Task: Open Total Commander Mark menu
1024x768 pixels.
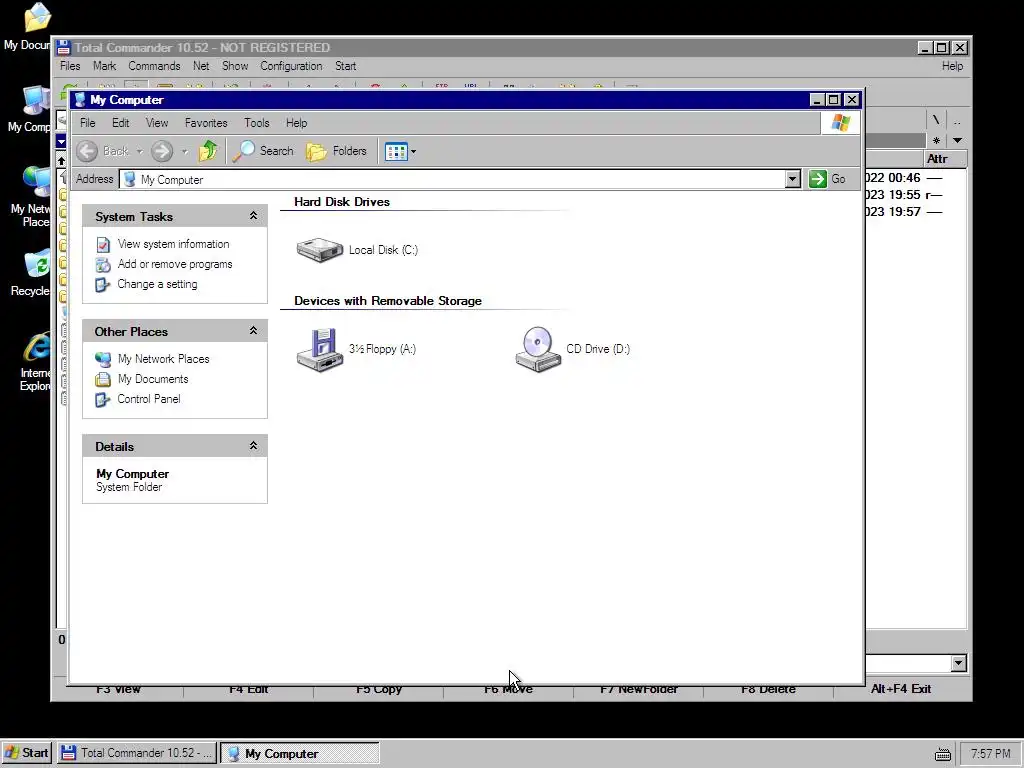Action: point(104,66)
